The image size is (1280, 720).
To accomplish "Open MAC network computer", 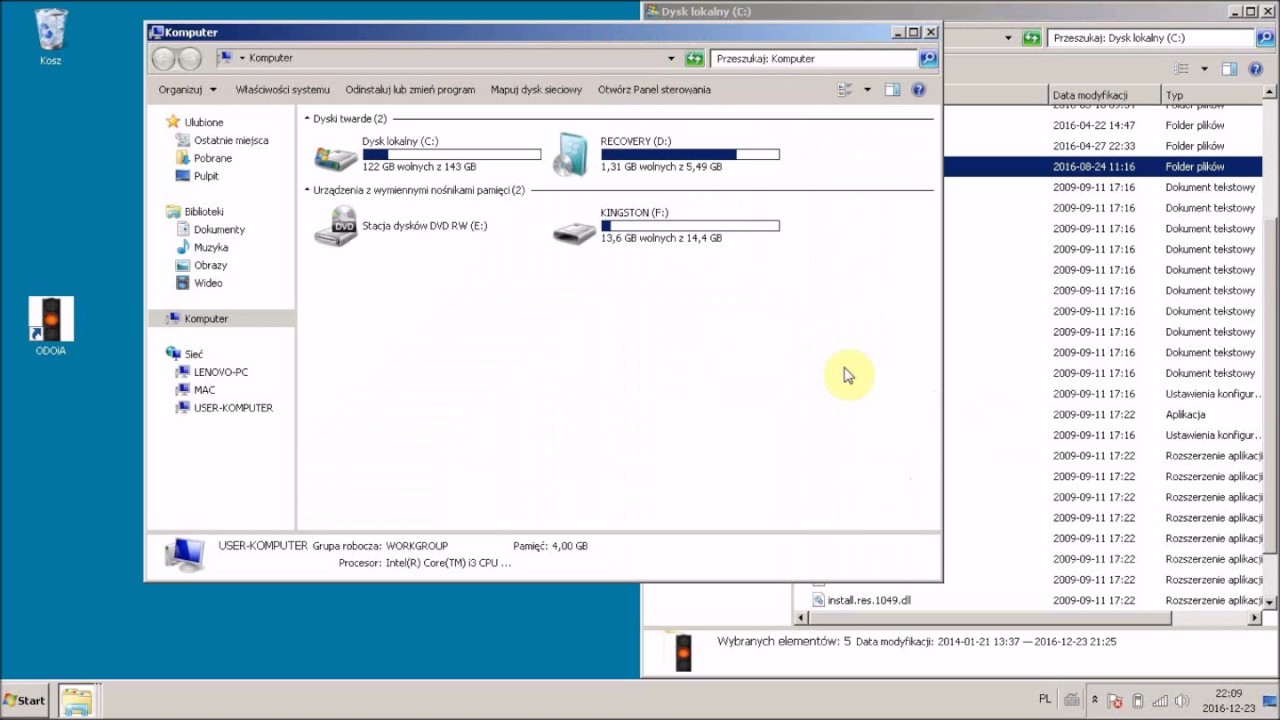I will (204, 390).
